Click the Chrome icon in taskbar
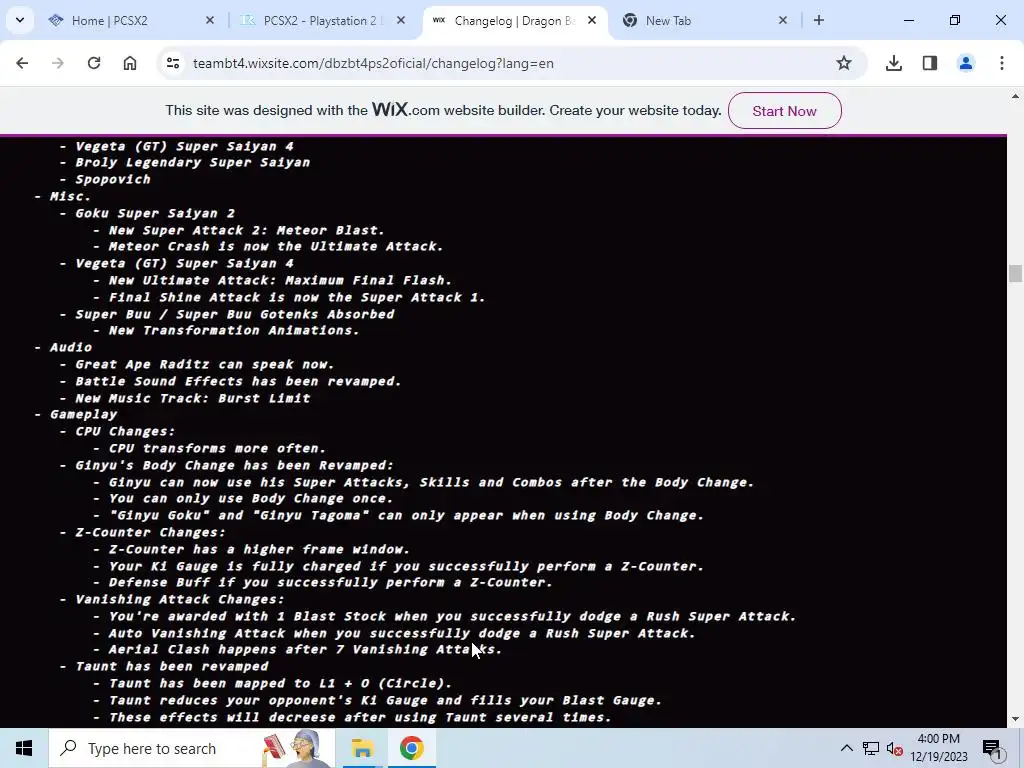 point(411,748)
